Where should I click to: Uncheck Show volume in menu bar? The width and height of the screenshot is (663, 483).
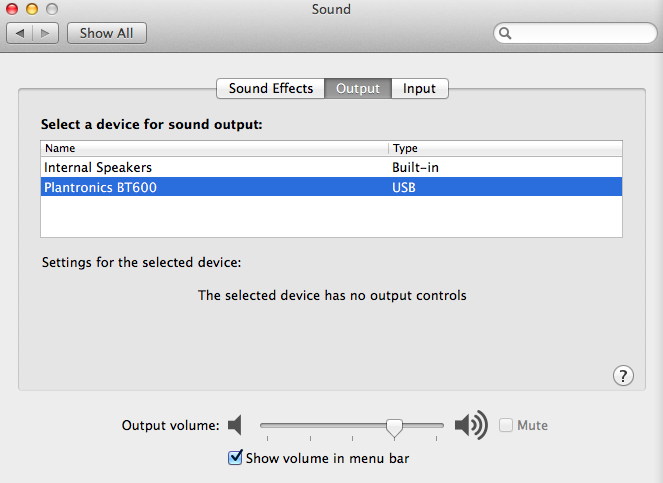pyautogui.click(x=235, y=458)
